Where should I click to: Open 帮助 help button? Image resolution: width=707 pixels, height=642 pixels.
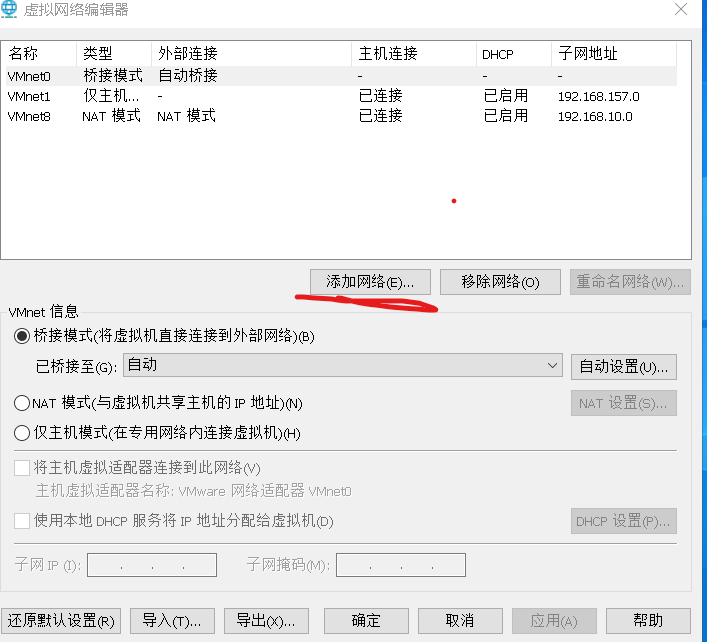click(648, 621)
